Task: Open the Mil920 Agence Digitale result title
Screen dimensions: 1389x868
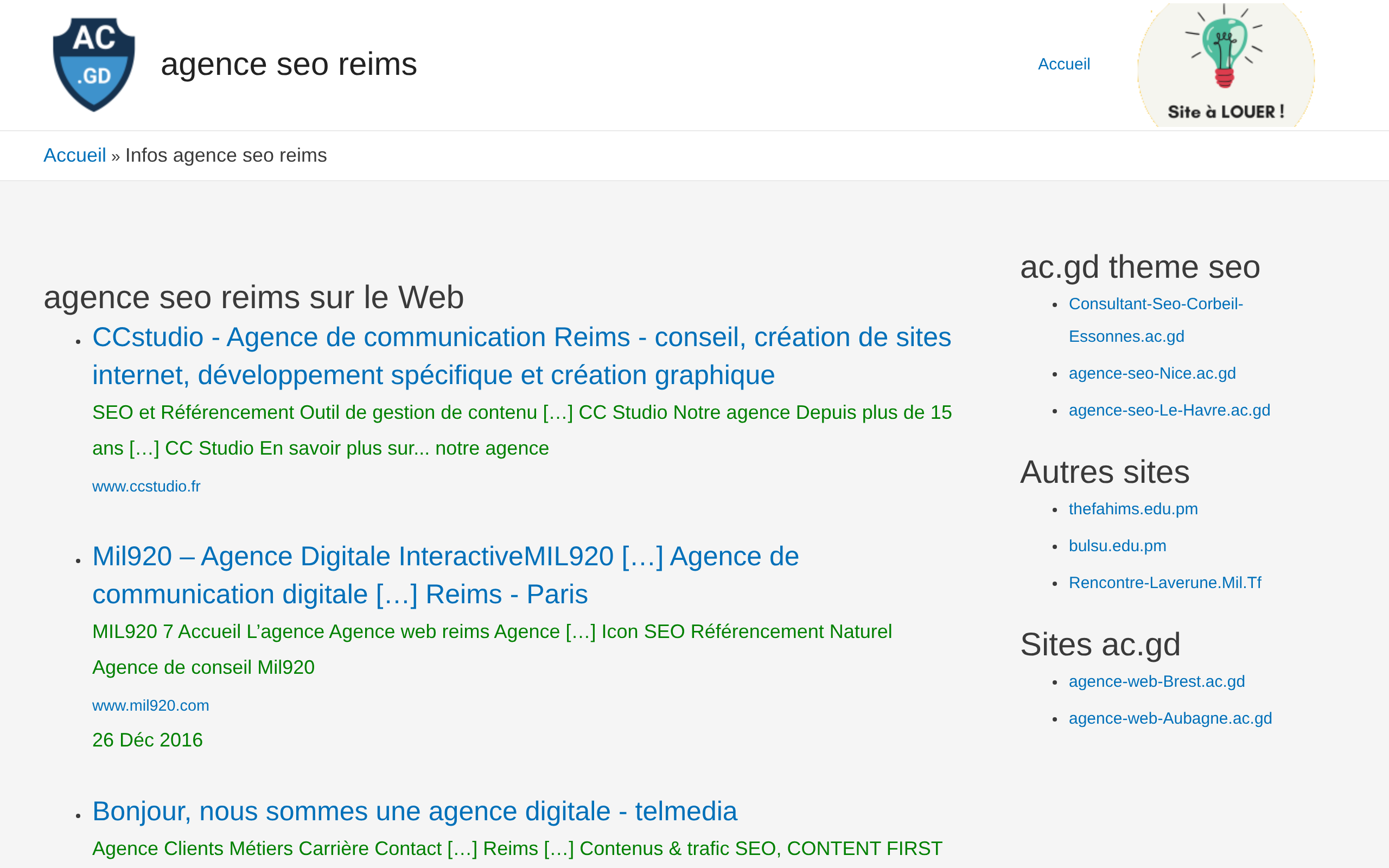Action: click(445, 575)
